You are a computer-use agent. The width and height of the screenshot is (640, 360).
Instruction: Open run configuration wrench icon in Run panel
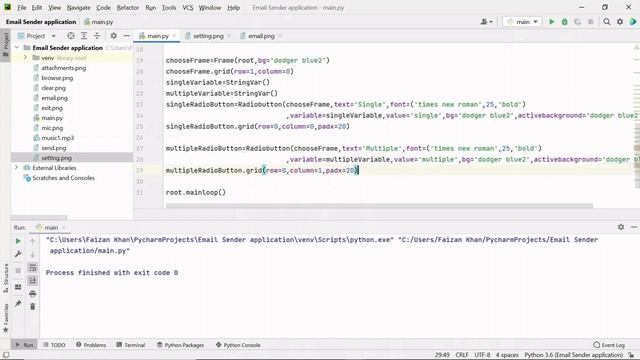pyautogui.click(x=18, y=254)
